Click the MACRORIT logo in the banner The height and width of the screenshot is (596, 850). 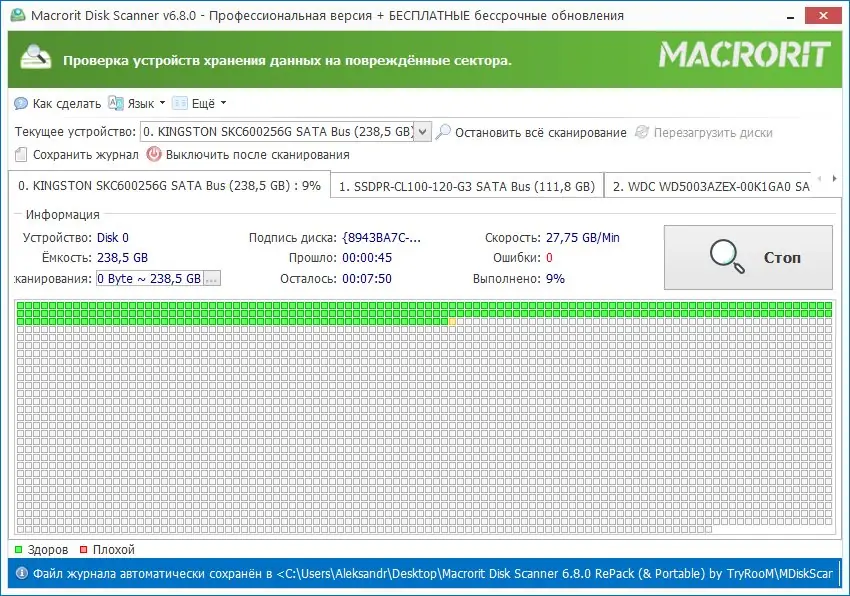[x=744, y=55]
